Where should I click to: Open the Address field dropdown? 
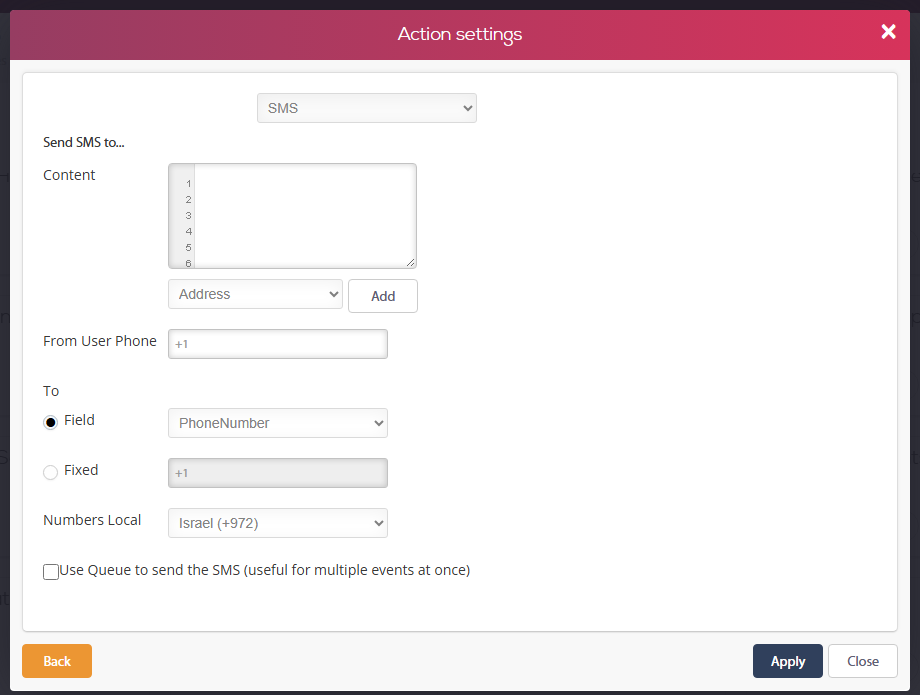[255, 294]
